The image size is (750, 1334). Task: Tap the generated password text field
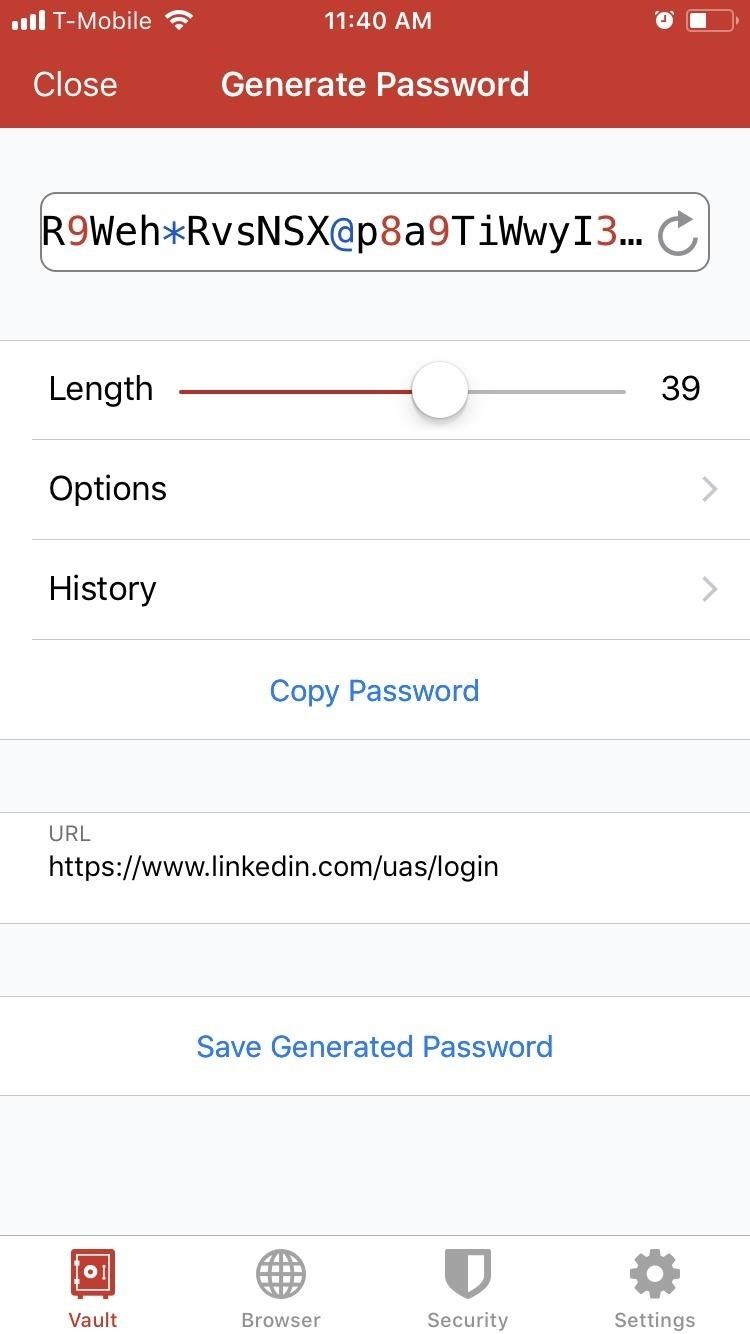345,232
